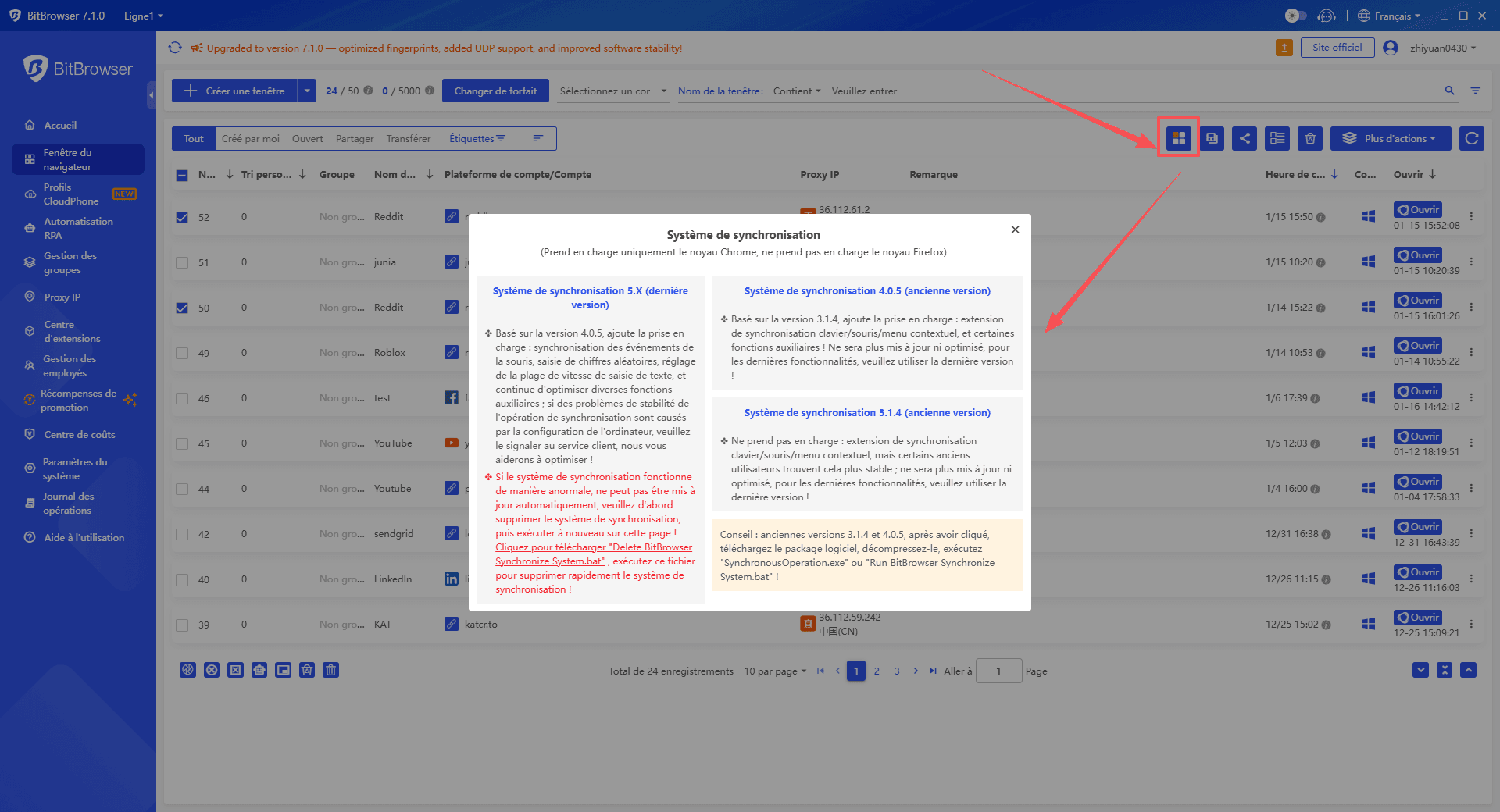The width and height of the screenshot is (1500, 812).
Task: Check the checkbox for row 49
Action: [x=182, y=353]
